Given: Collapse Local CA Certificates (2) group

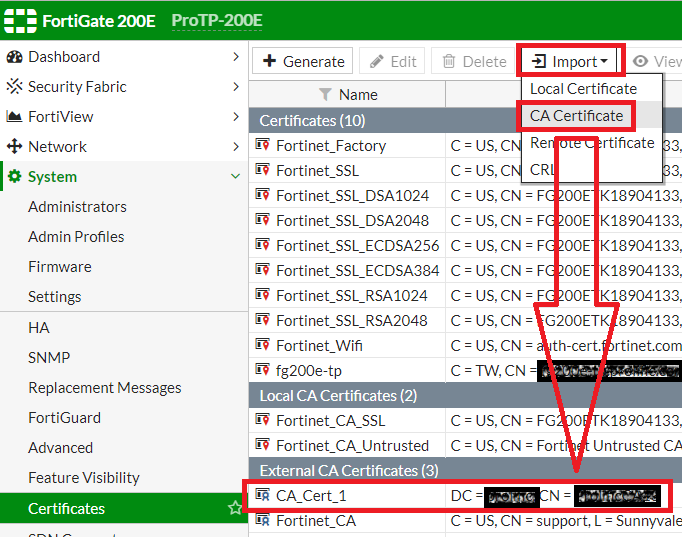Looking at the screenshot, I should click(465, 396).
